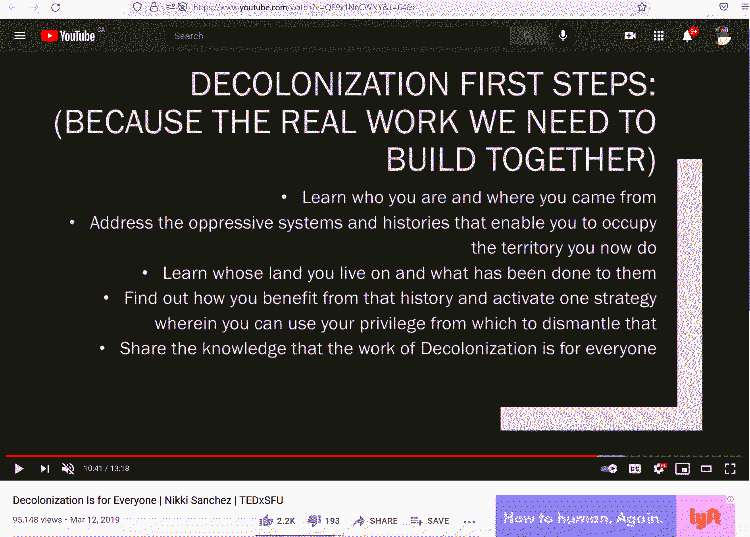This screenshot has height=537, width=750.
Task: Open the user account avatar menu
Action: (x=722, y=36)
